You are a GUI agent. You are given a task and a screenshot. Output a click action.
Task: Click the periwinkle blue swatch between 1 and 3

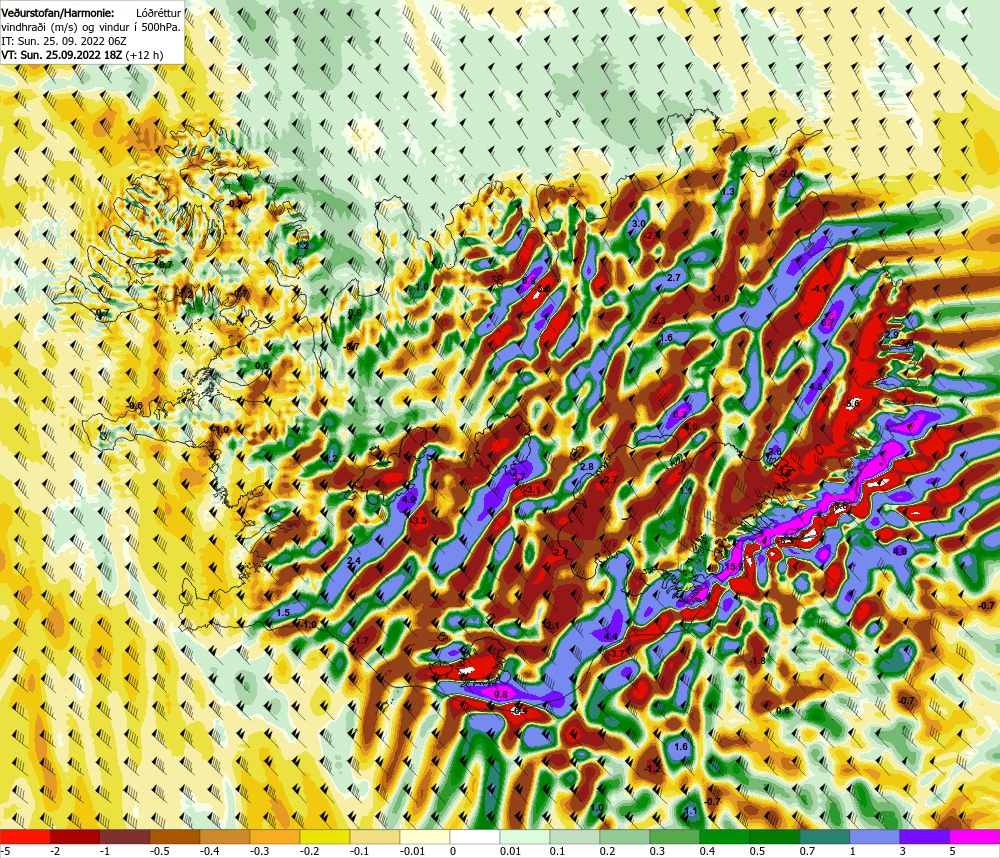coord(875,836)
